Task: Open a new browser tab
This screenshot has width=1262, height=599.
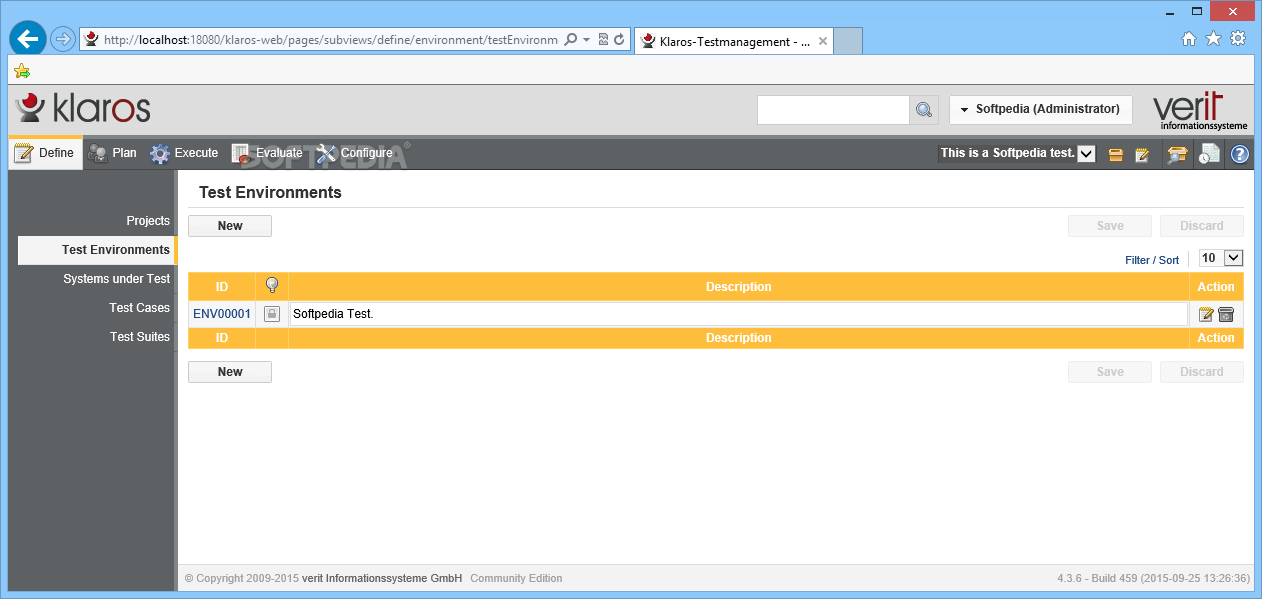Action: tap(848, 41)
